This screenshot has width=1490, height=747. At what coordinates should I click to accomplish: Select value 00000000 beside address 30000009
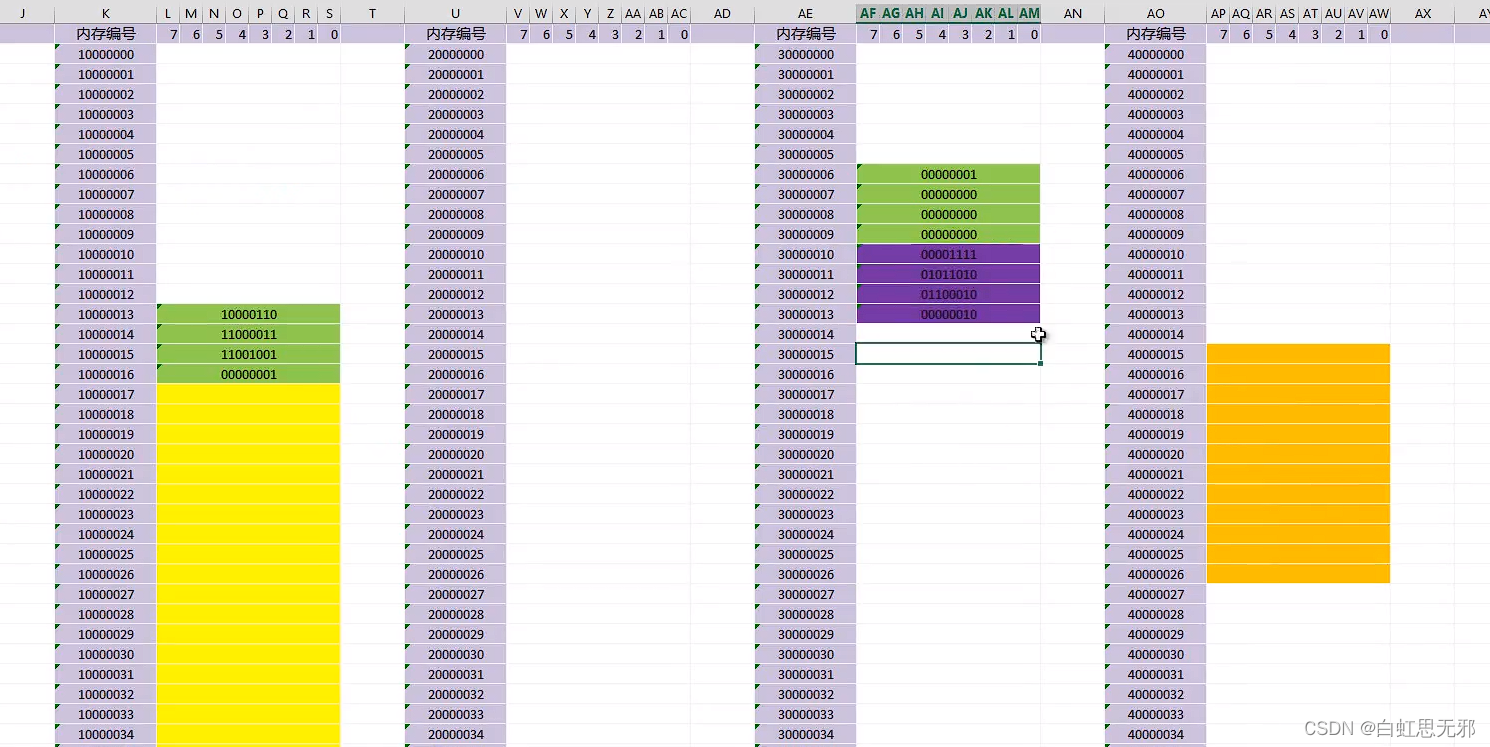pyautogui.click(x=949, y=234)
